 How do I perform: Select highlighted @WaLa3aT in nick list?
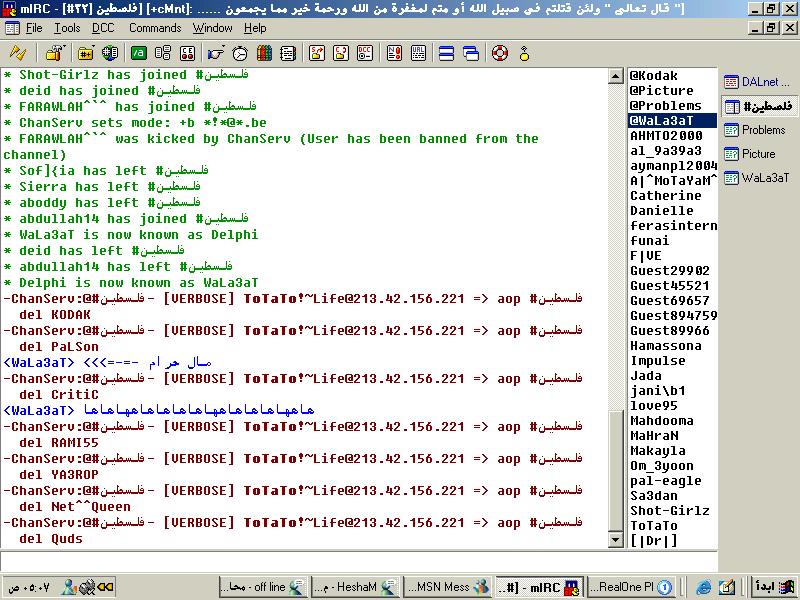click(x=672, y=120)
